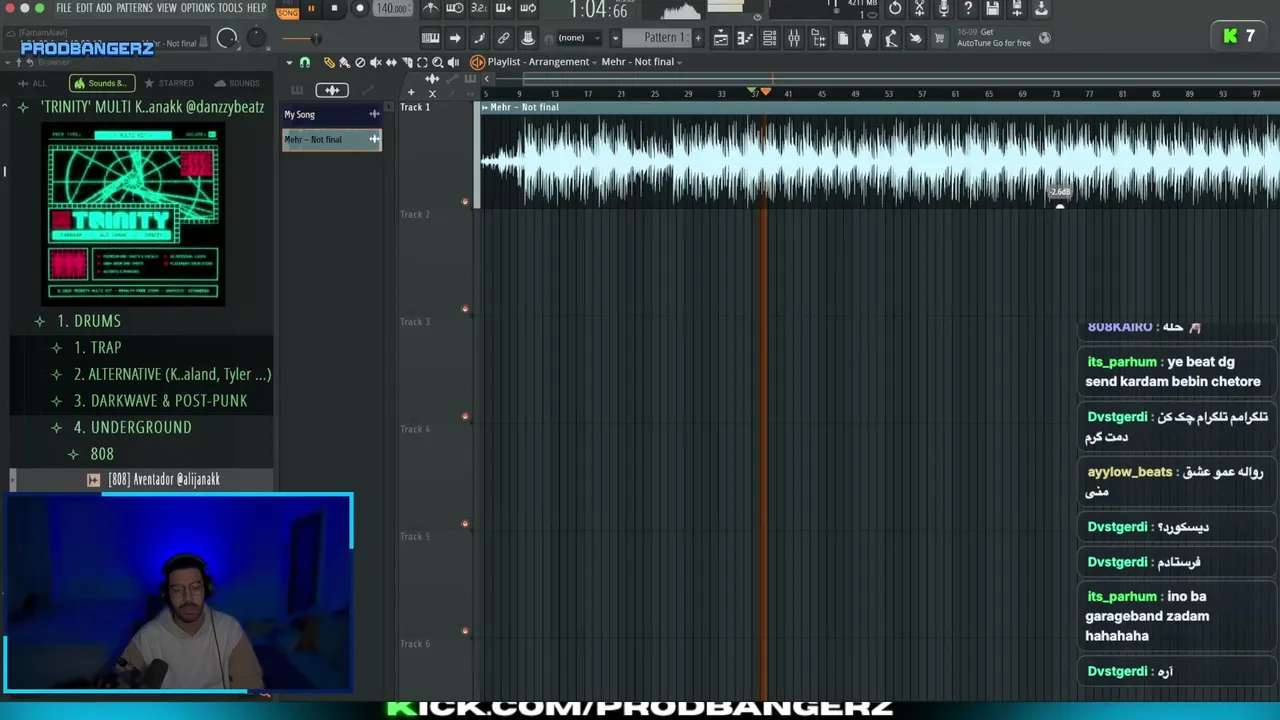Click the 140.000 tempo field

point(391,9)
